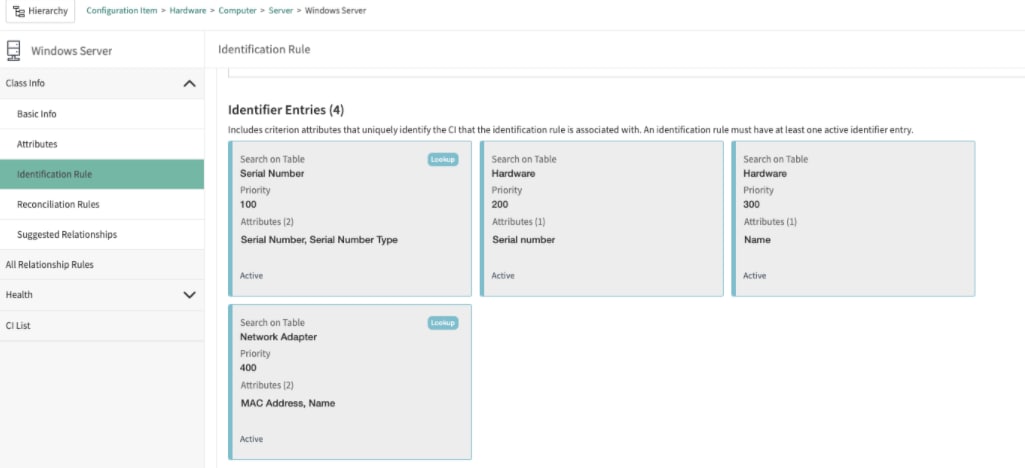Open the Server breadcrumb link
The height and width of the screenshot is (468, 1025).
click(x=280, y=11)
